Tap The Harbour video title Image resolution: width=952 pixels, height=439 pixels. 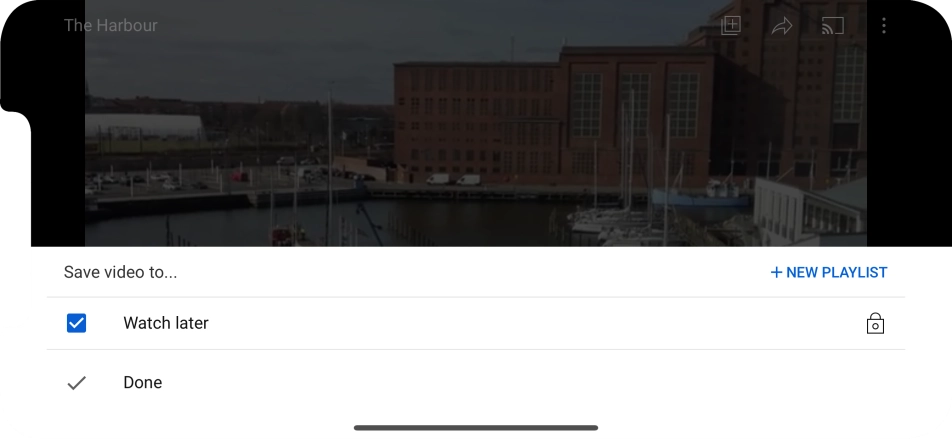point(110,26)
